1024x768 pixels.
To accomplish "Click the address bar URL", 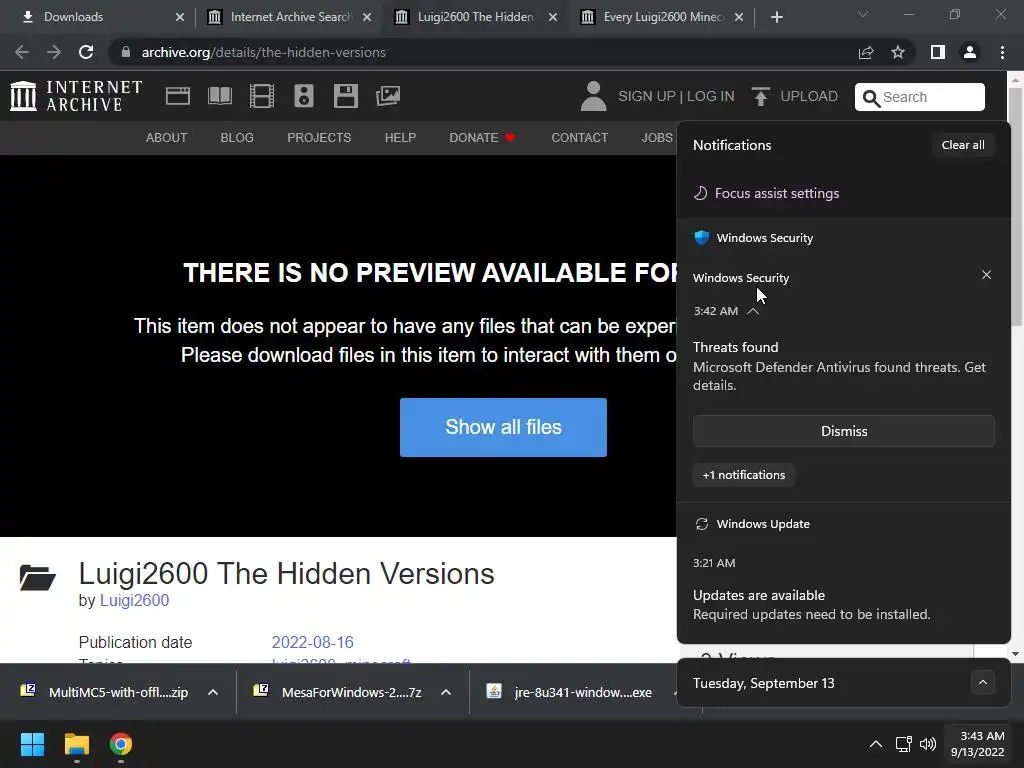I will 263,52.
